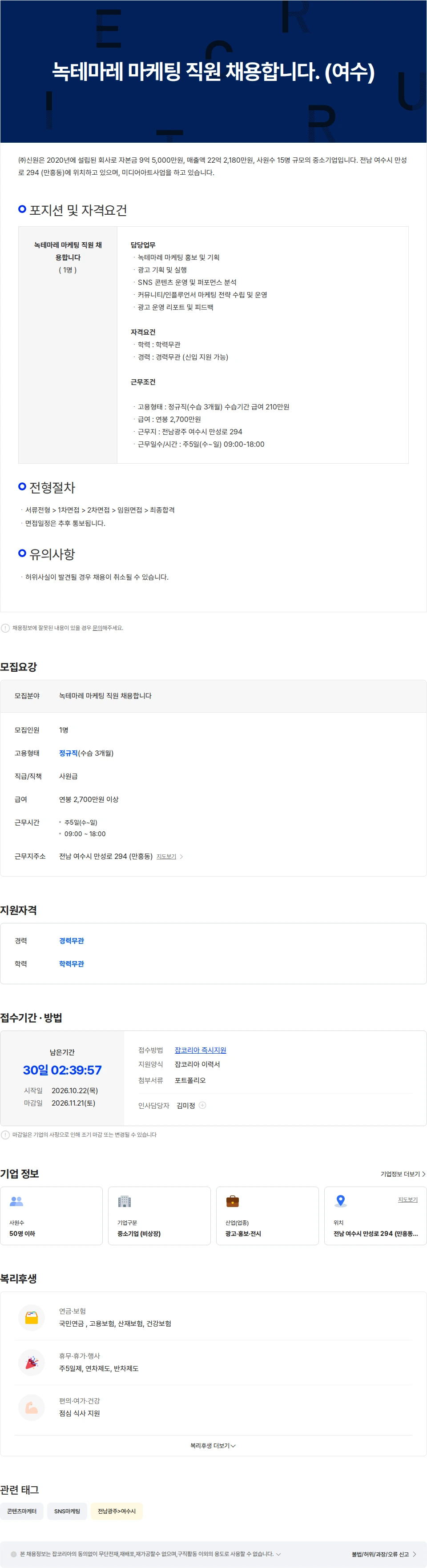The image size is (427, 1568).
Task: Click the 광고·홍보·전시 industry card
Action: click(x=267, y=1215)
